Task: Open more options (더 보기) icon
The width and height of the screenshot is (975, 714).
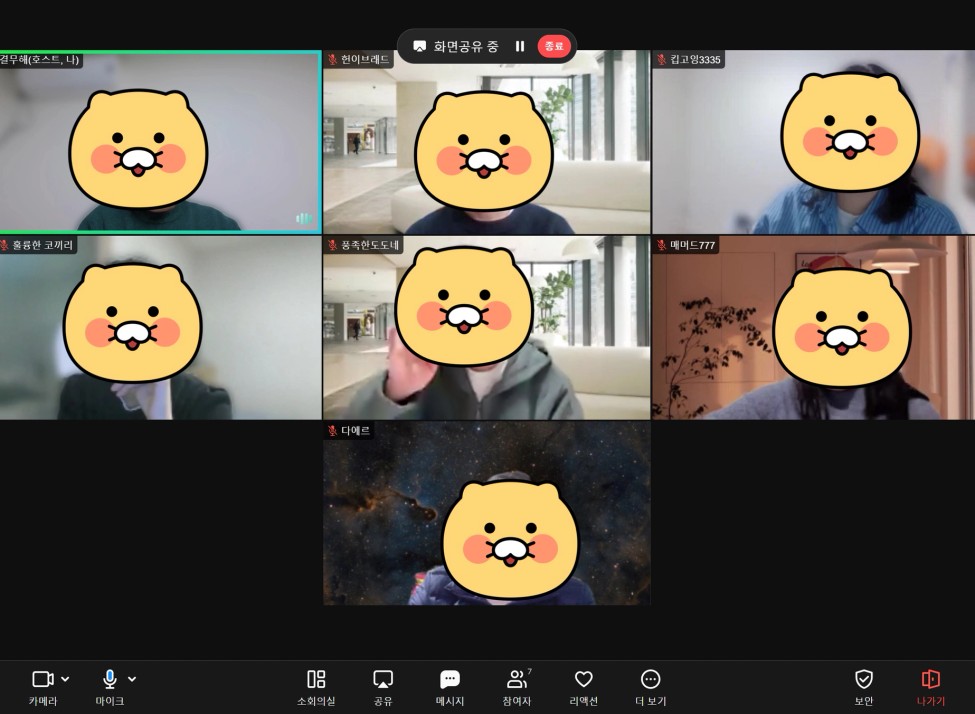Action: tap(650, 679)
